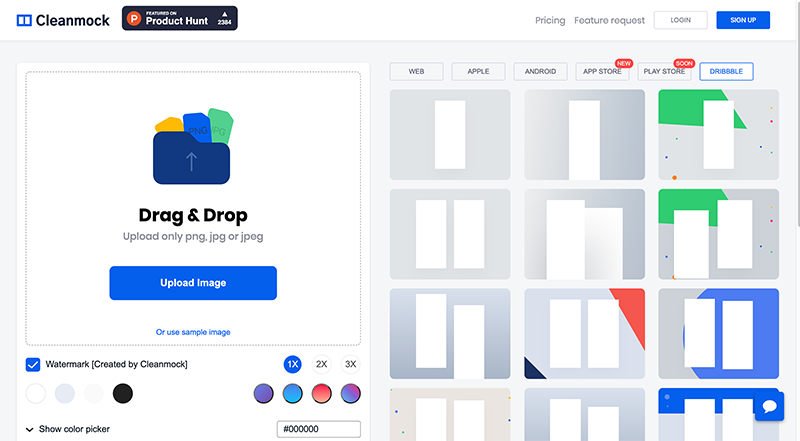The image size is (800, 441).
Task: Select the 1X resolution option
Action: (x=293, y=365)
